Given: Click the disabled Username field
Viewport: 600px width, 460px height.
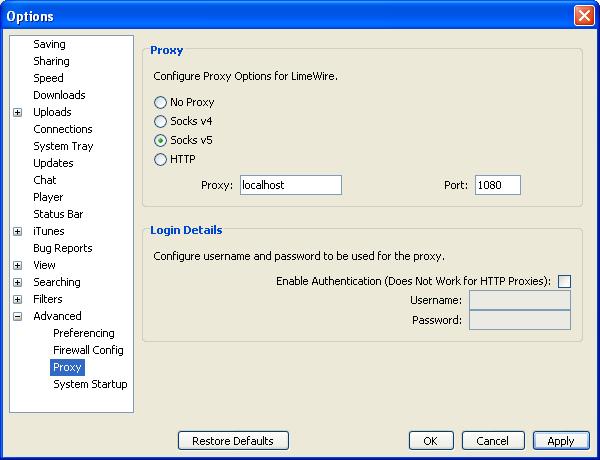Looking at the screenshot, I should pyautogui.click(x=520, y=300).
